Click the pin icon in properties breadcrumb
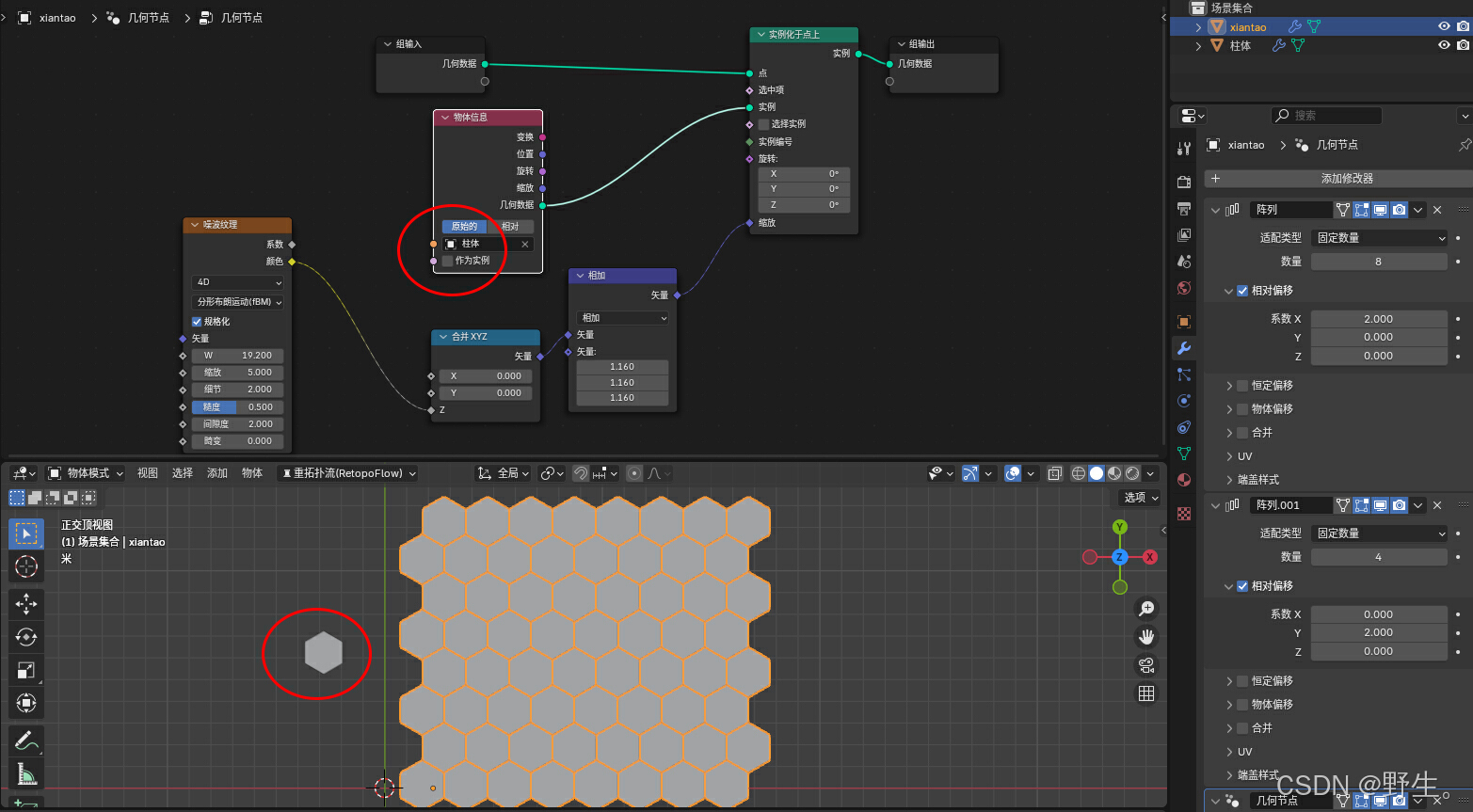This screenshot has width=1473, height=812. coord(1464,145)
